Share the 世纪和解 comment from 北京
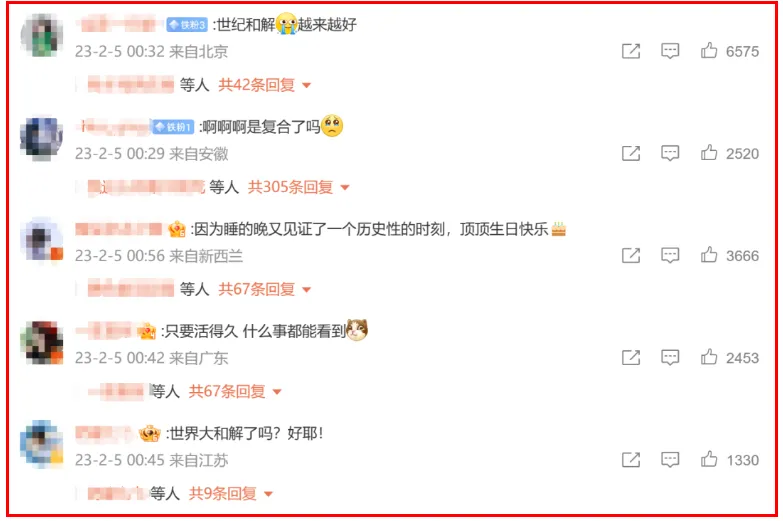 click(631, 51)
